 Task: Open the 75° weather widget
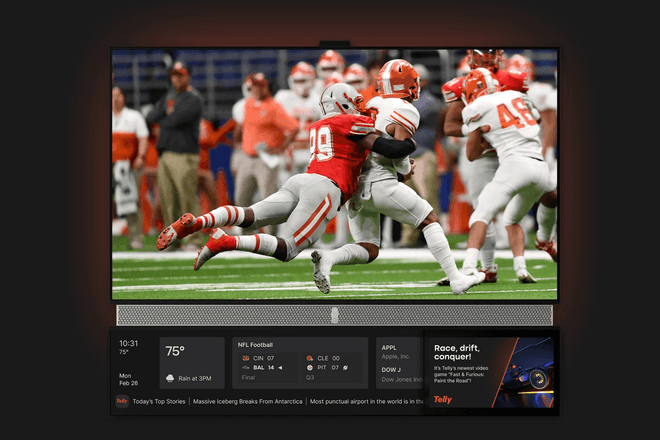pos(191,362)
